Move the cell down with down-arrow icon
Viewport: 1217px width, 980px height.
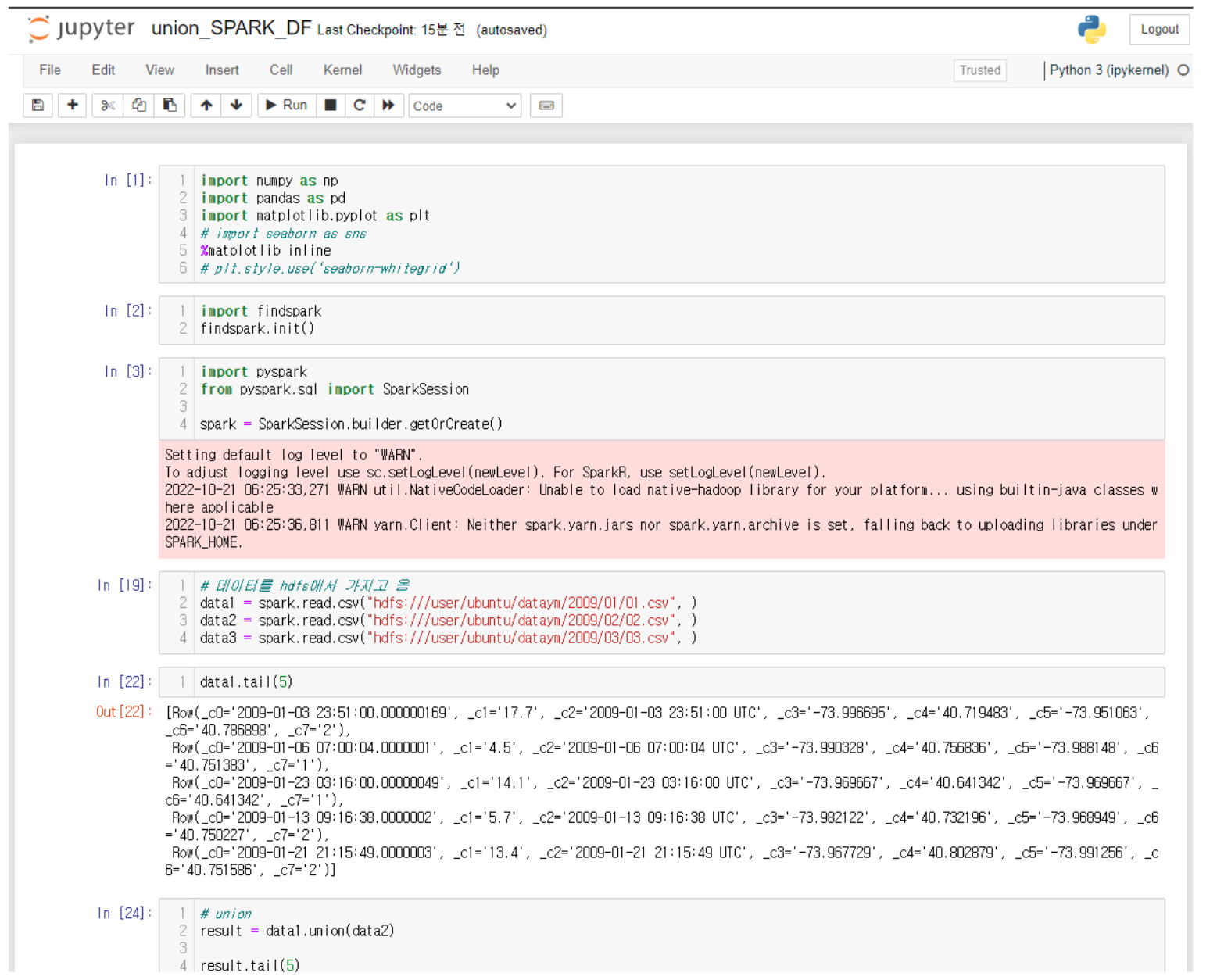pos(237,106)
